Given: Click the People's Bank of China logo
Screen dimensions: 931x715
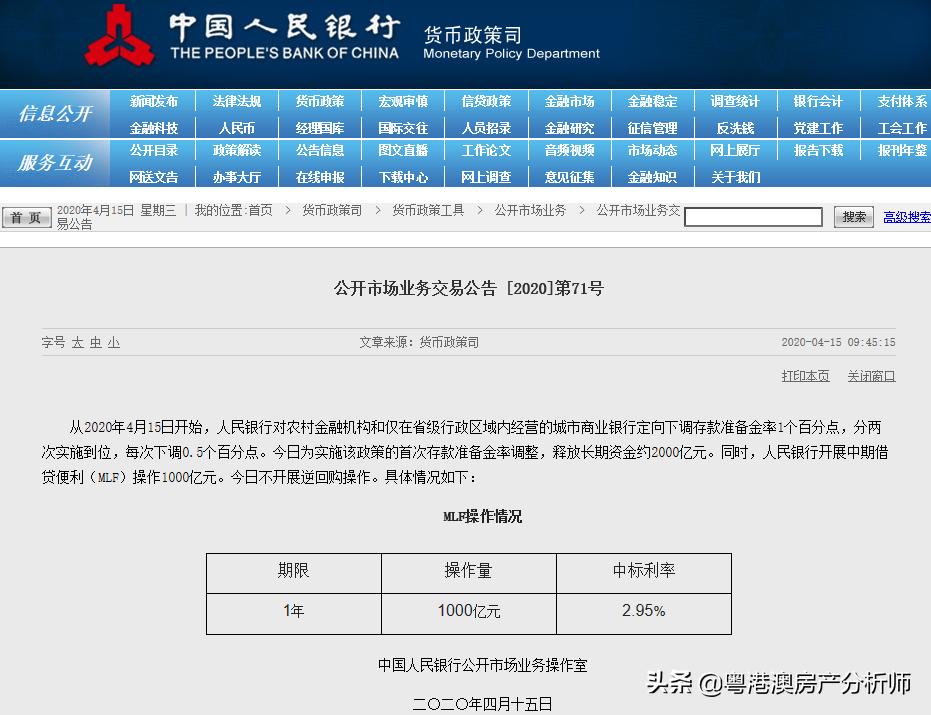Looking at the screenshot, I should (120, 38).
